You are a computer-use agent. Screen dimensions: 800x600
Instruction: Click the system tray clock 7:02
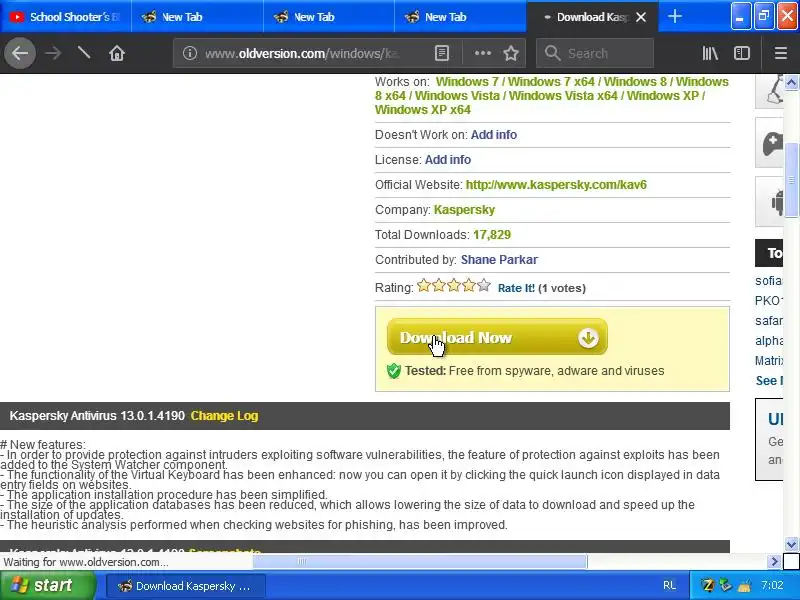[772, 585]
